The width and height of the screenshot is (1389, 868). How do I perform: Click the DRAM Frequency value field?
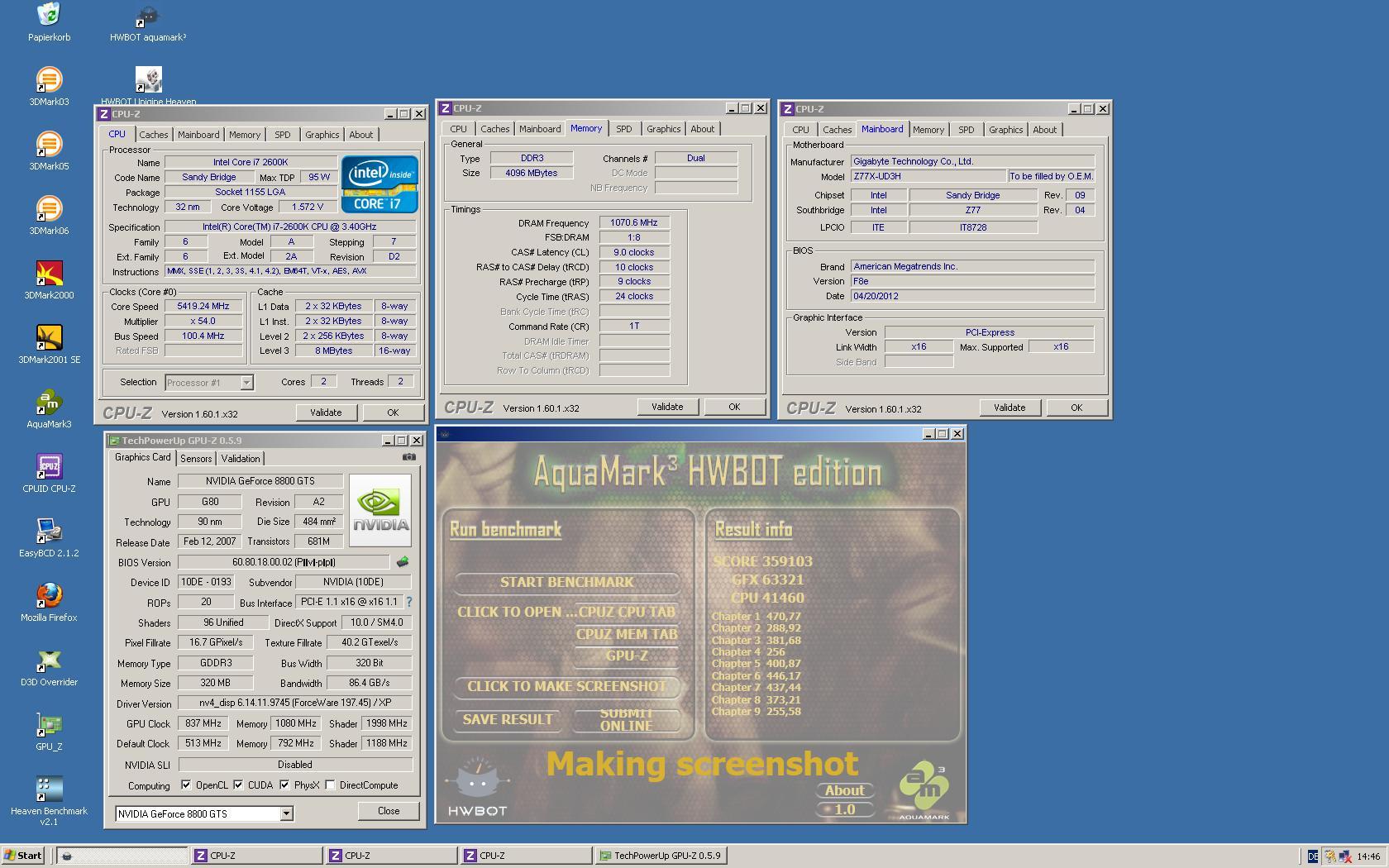coord(634,222)
